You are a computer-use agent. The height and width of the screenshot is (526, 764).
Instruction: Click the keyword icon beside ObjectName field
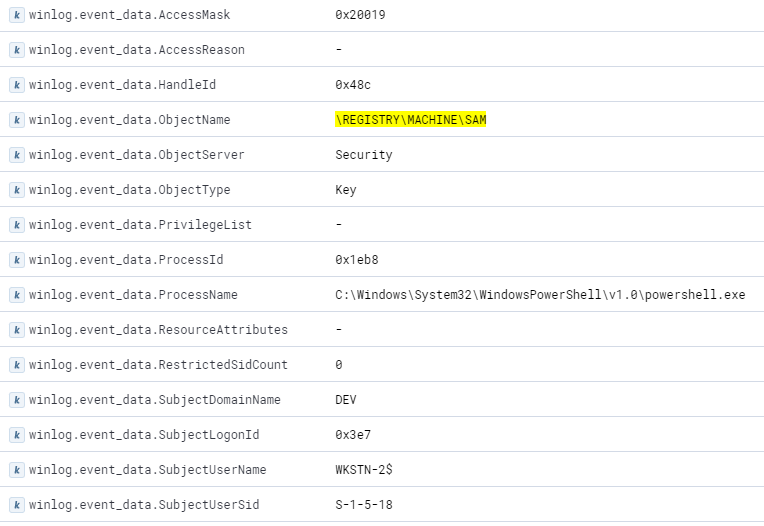[x=16, y=120]
